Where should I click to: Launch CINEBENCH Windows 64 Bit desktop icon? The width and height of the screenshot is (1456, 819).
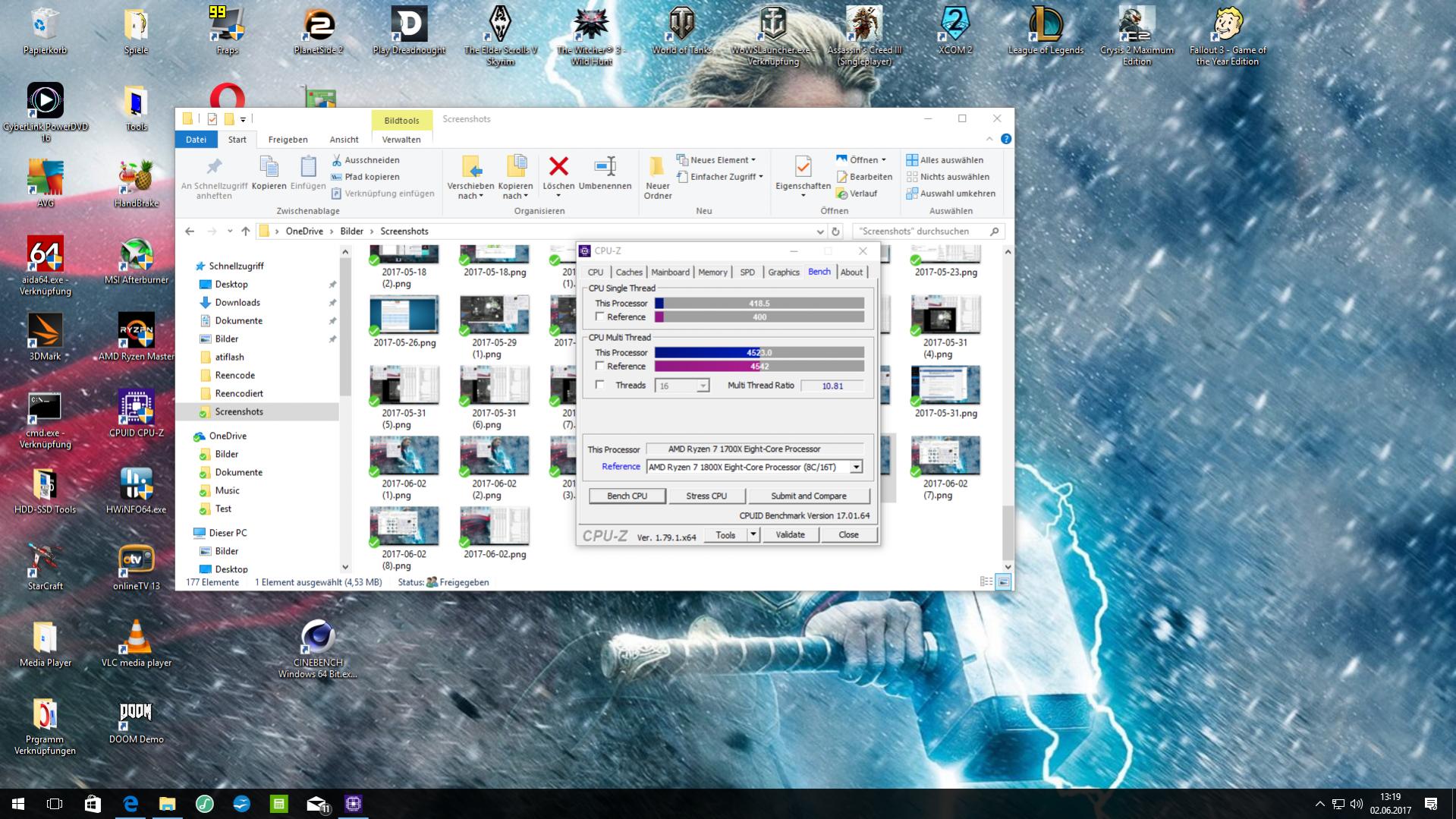318,649
